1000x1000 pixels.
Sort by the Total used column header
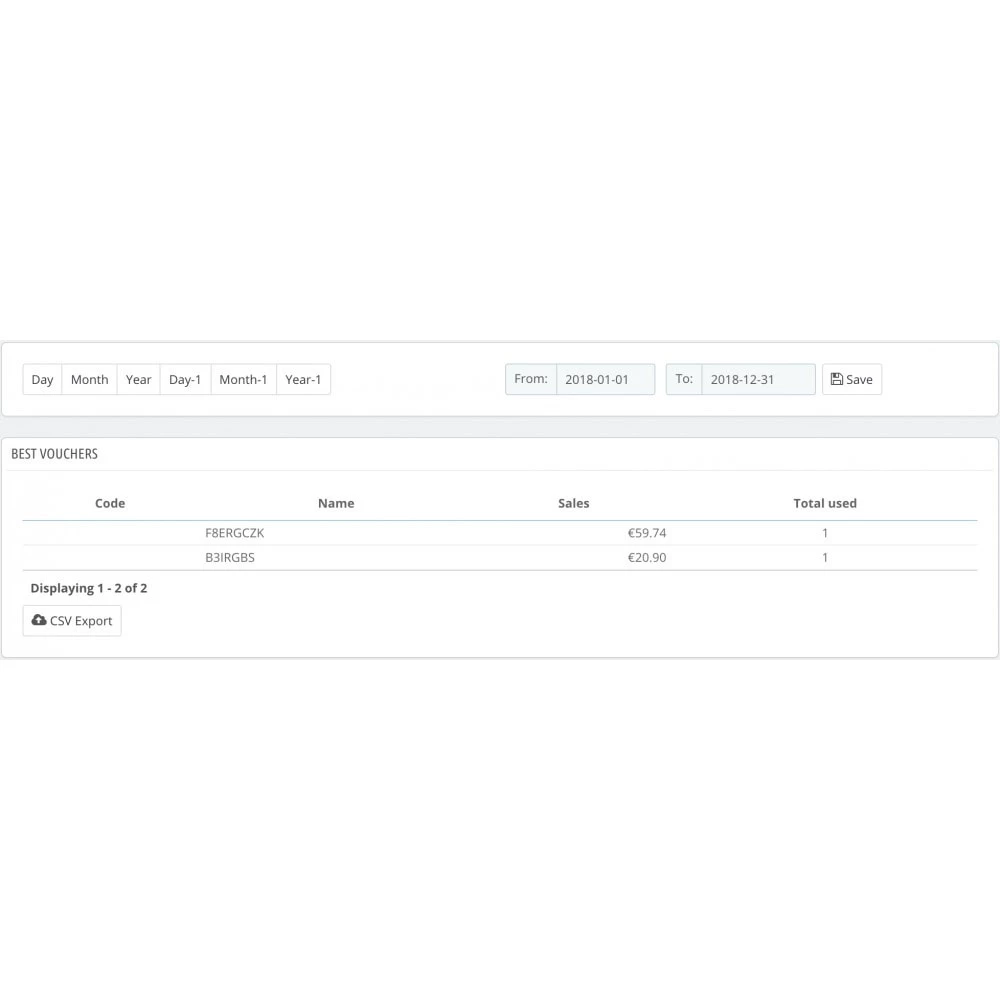coord(825,503)
